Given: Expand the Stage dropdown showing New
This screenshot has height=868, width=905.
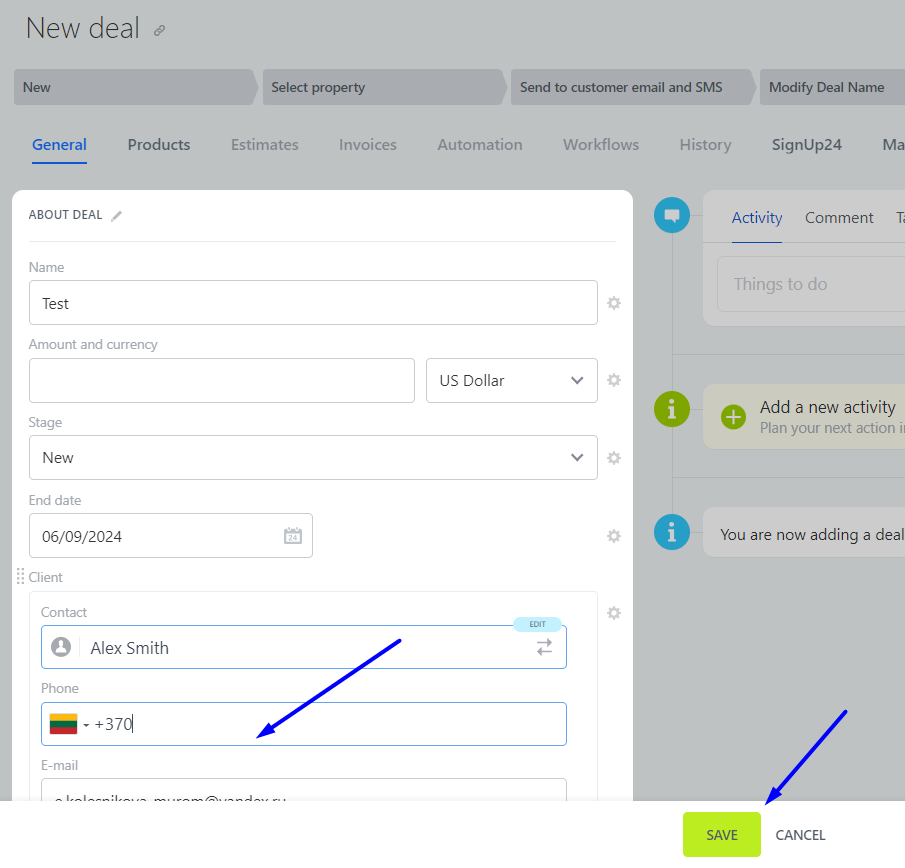Looking at the screenshot, I should pos(313,458).
